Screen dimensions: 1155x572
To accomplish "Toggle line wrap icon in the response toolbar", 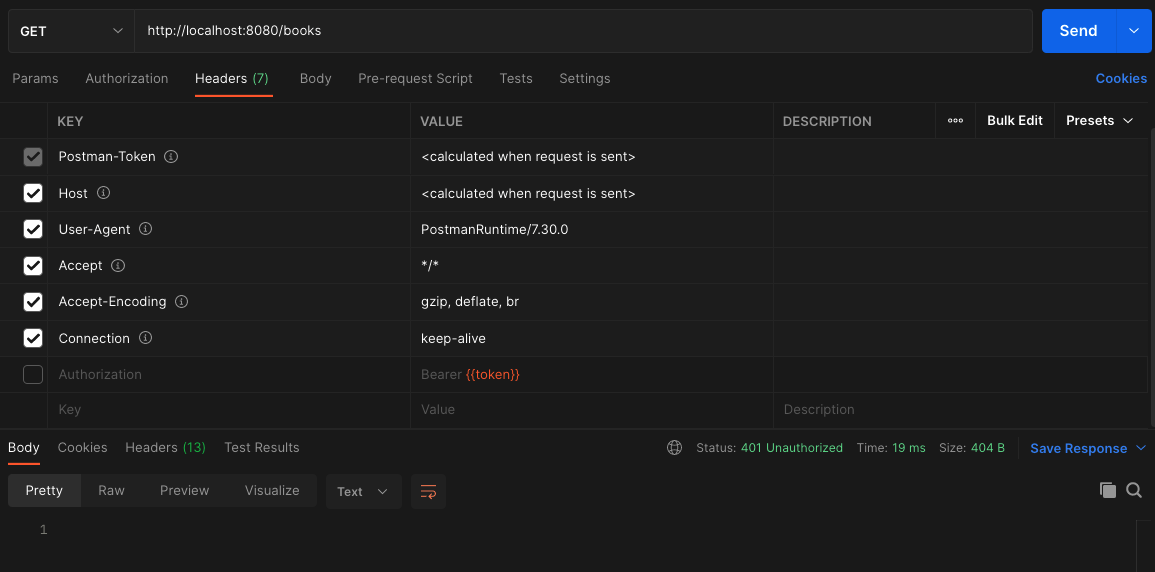I will coord(428,491).
